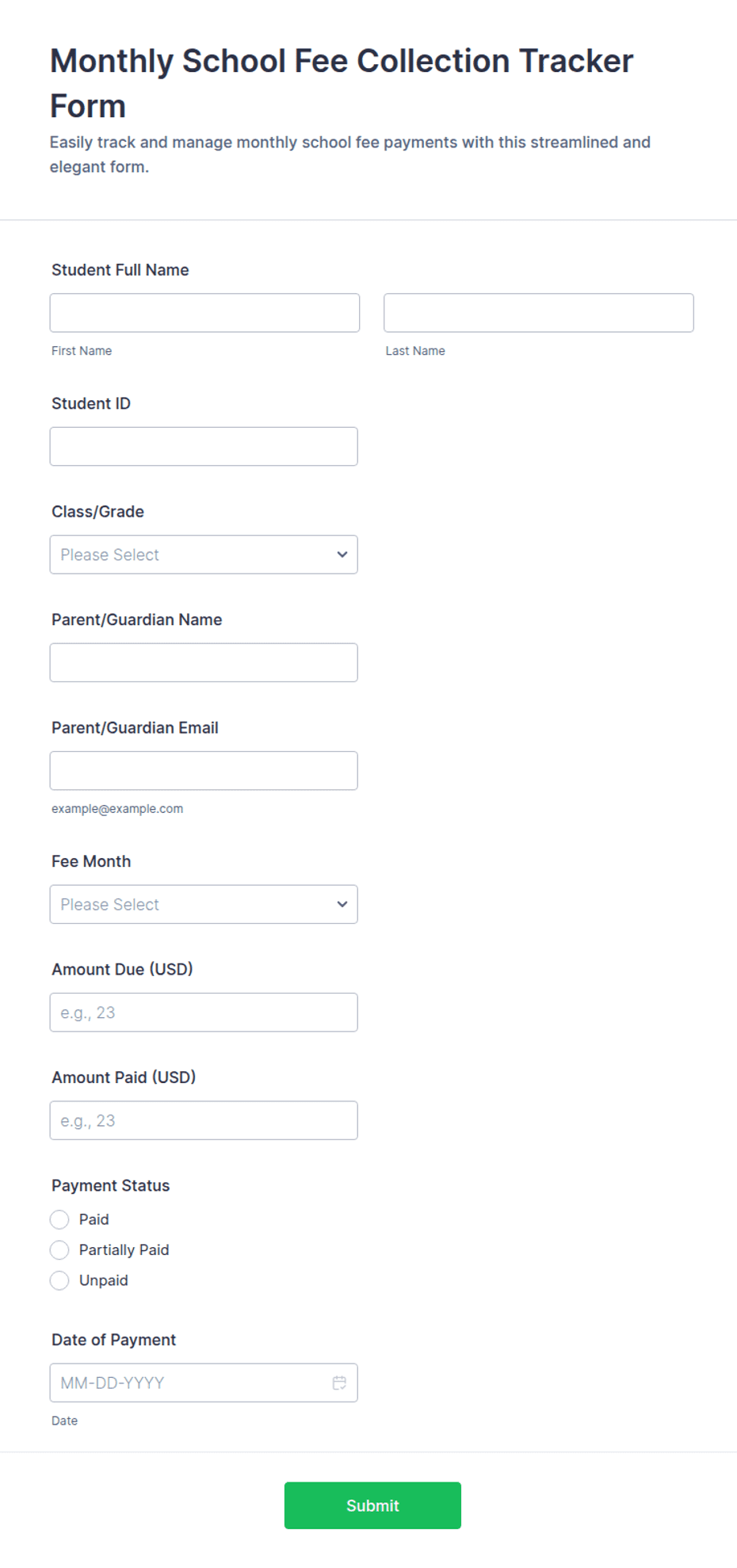The width and height of the screenshot is (737, 1568).
Task: Select the Amount Paid (USD) field
Action: point(204,1120)
